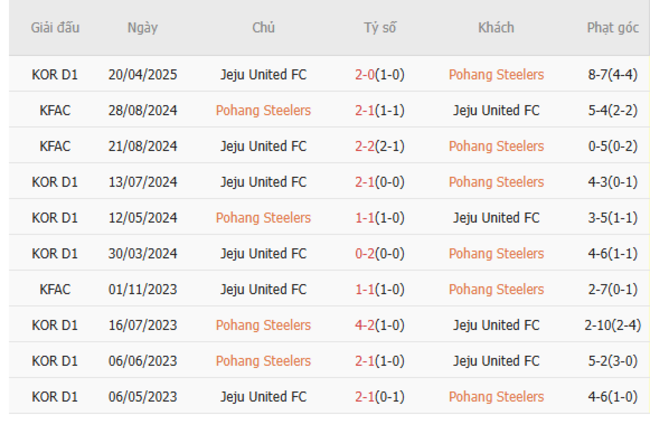Screen dimensions: 650x434
Task: Select the "Chủ" column header
Action: point(263,28)
